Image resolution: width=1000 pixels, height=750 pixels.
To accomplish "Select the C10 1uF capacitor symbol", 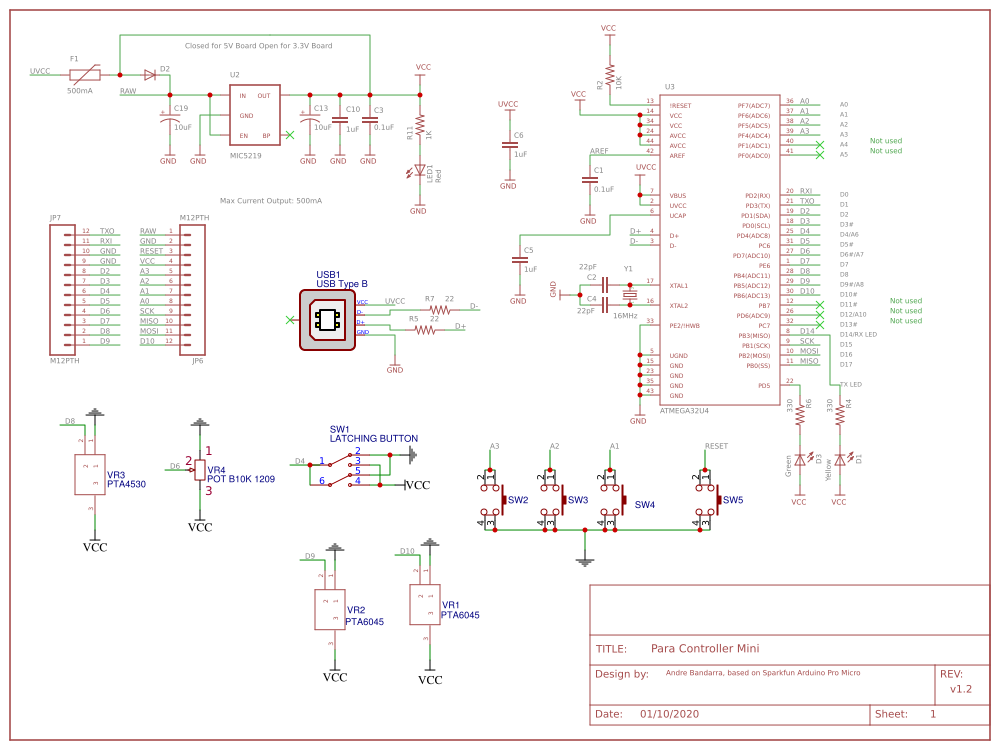I will coord(340,119).
